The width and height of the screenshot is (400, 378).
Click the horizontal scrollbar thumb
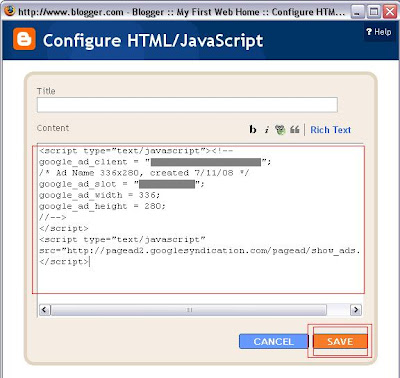(x=189, y=310)
